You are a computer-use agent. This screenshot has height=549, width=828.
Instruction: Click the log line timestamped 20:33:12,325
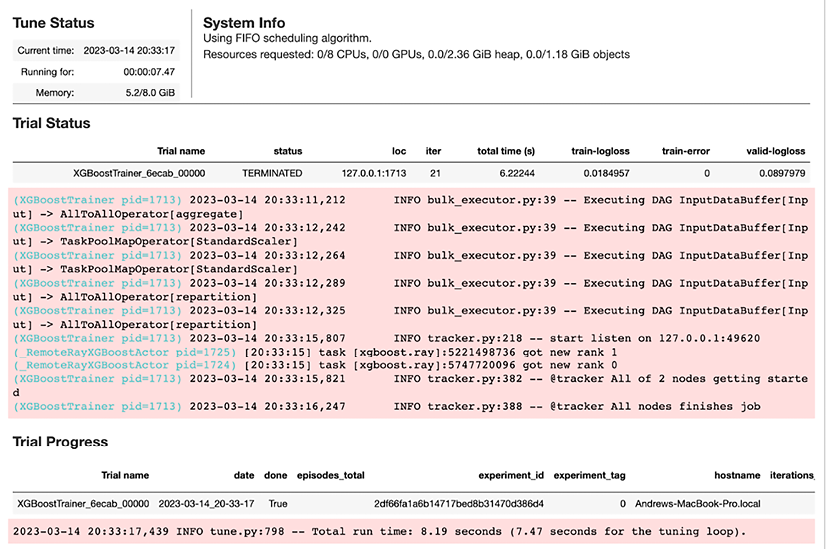point(410,317)
